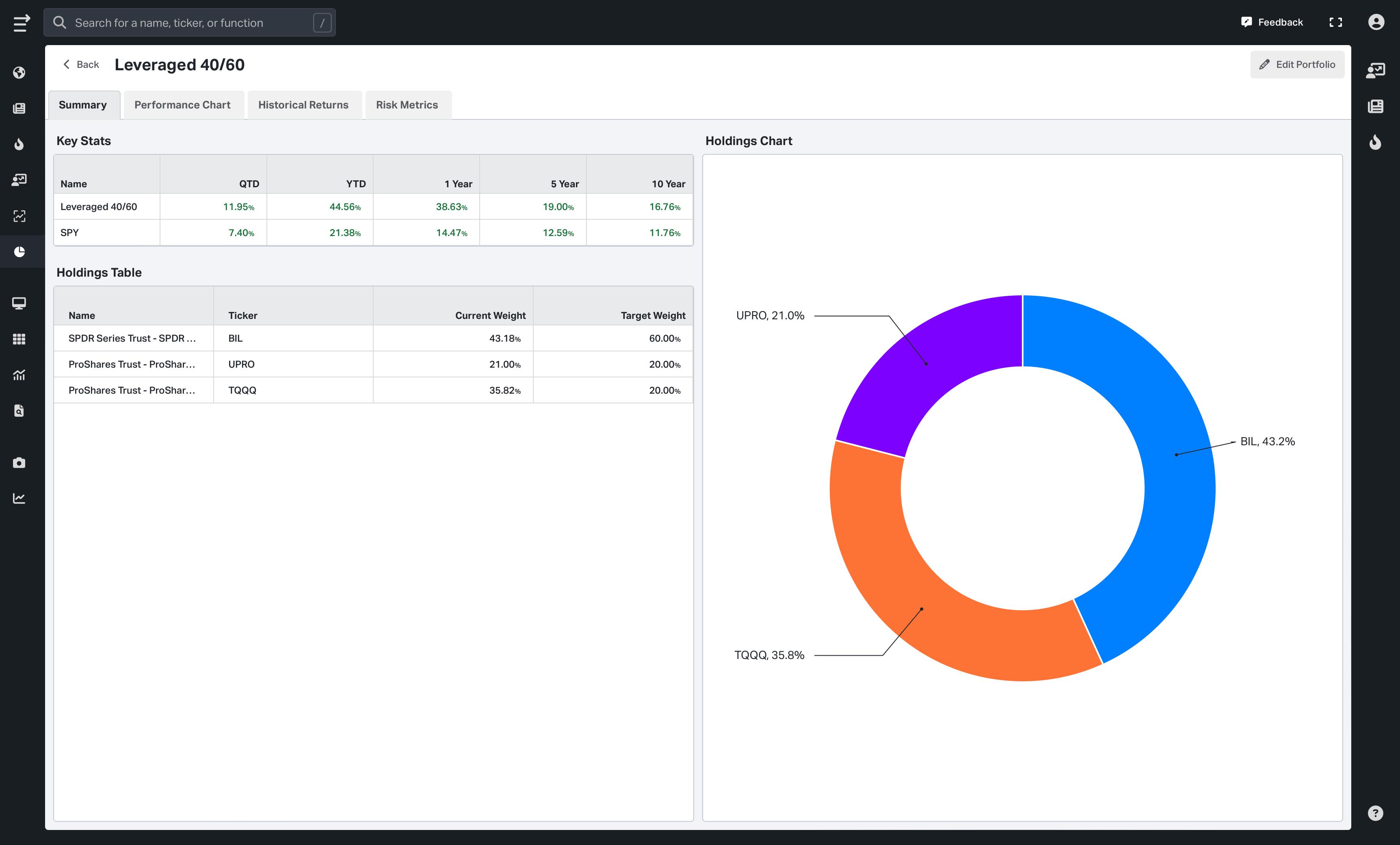Click the purple UPRO donut segment
This screenshot has width=1400, height=845.
tap(926, 364)
